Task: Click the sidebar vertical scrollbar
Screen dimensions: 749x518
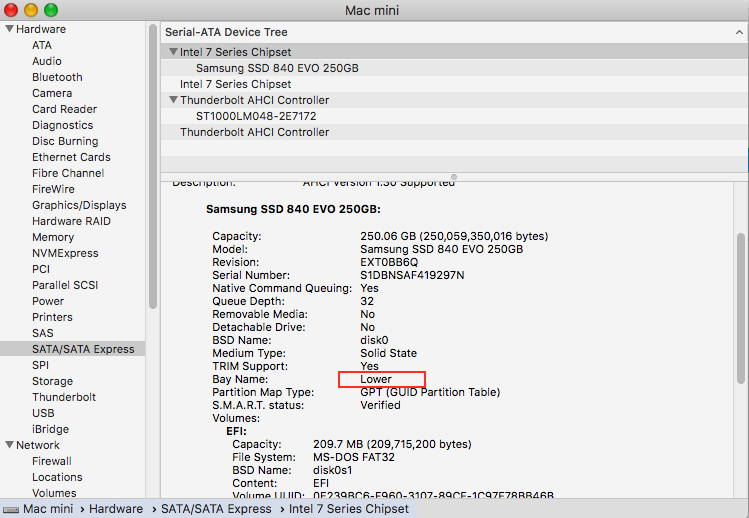Action: (153, 166)
